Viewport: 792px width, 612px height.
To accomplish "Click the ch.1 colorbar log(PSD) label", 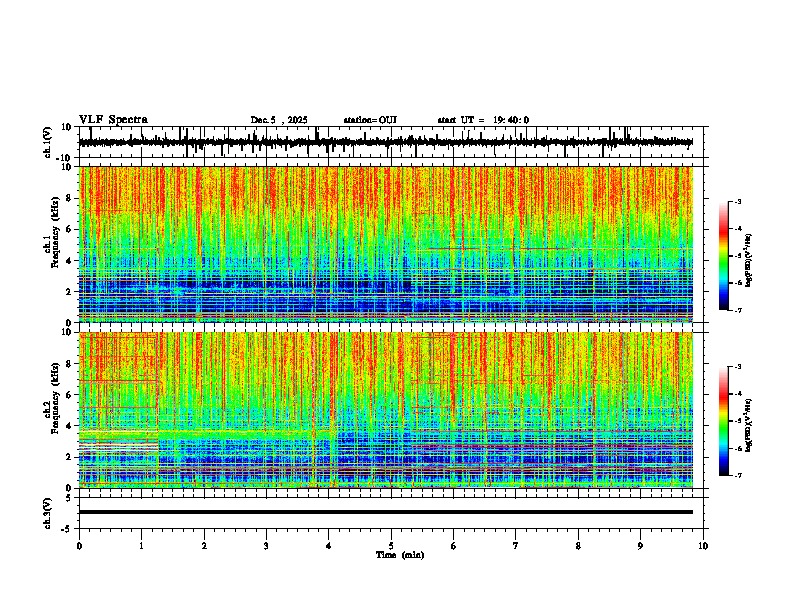I will pos(749,261).
